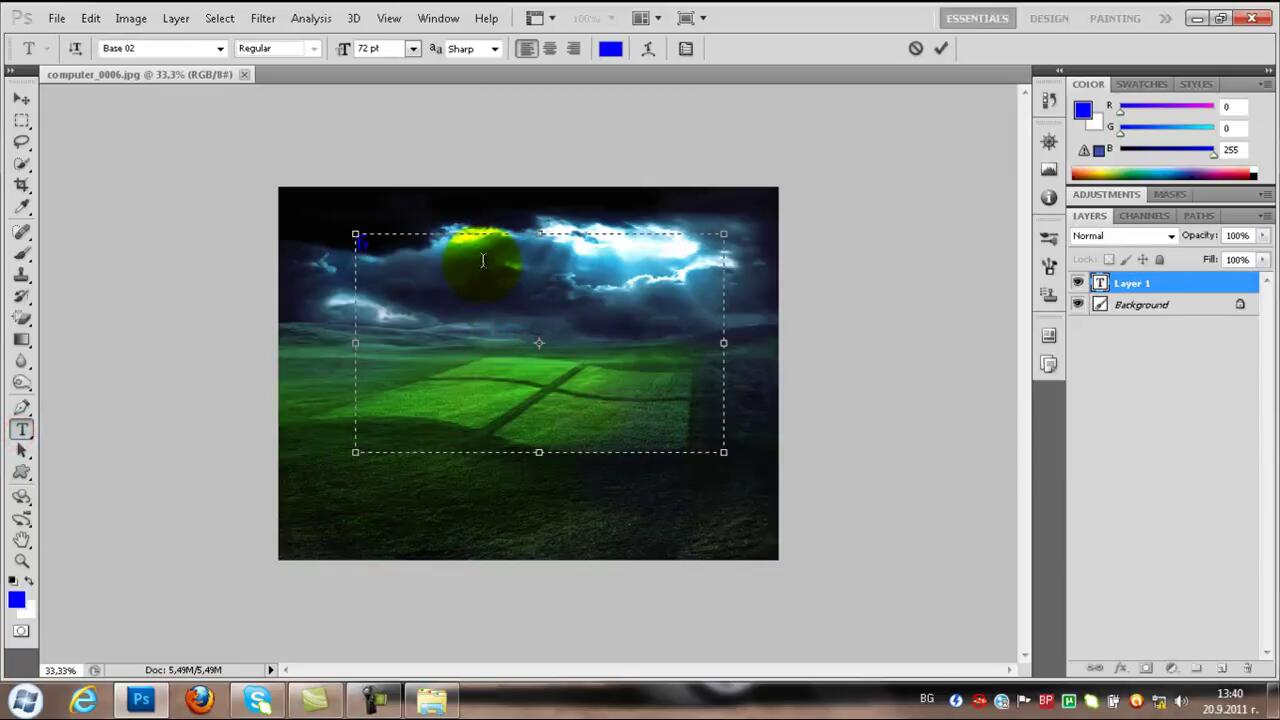Viewport: 1280px width, 720px height.
Task: Open Internet Explorer from the taskbar
Action: [83, 699]
